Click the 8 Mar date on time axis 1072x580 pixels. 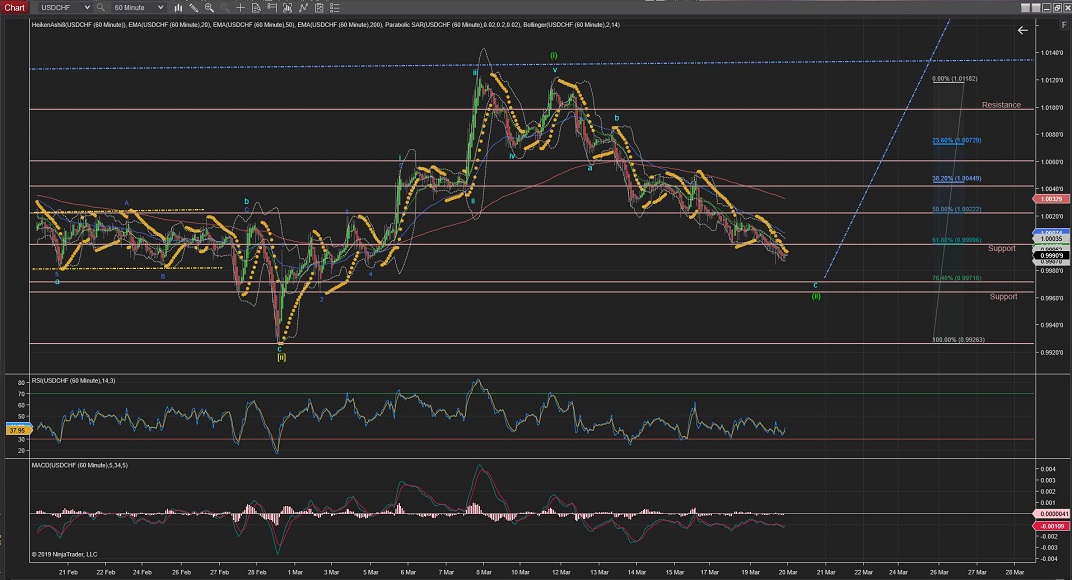tap(483, 572)
